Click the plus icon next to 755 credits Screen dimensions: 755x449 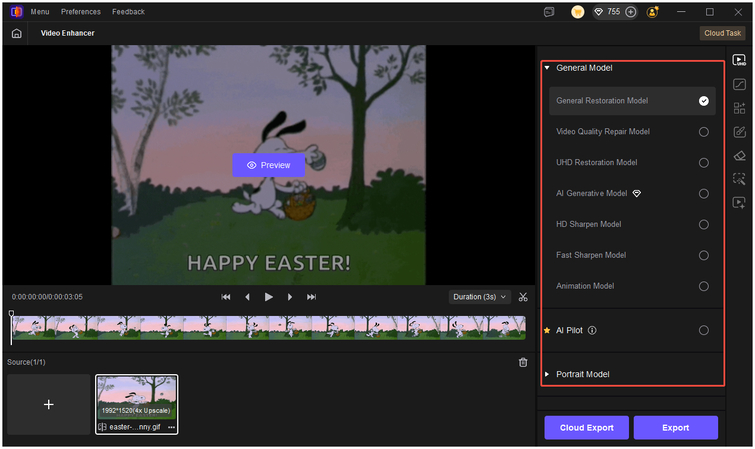pyautogui.click(x=630, y=12)
